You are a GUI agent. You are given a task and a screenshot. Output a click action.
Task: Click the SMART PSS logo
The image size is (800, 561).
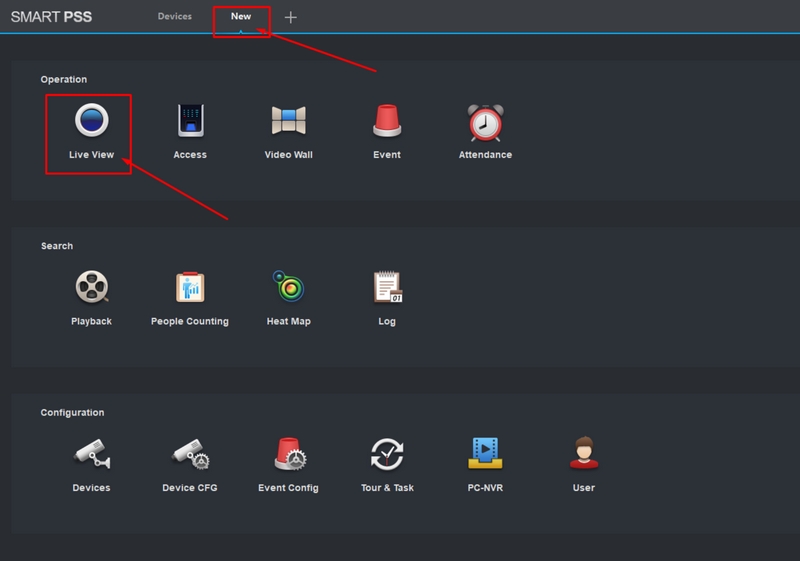[51, 17]
